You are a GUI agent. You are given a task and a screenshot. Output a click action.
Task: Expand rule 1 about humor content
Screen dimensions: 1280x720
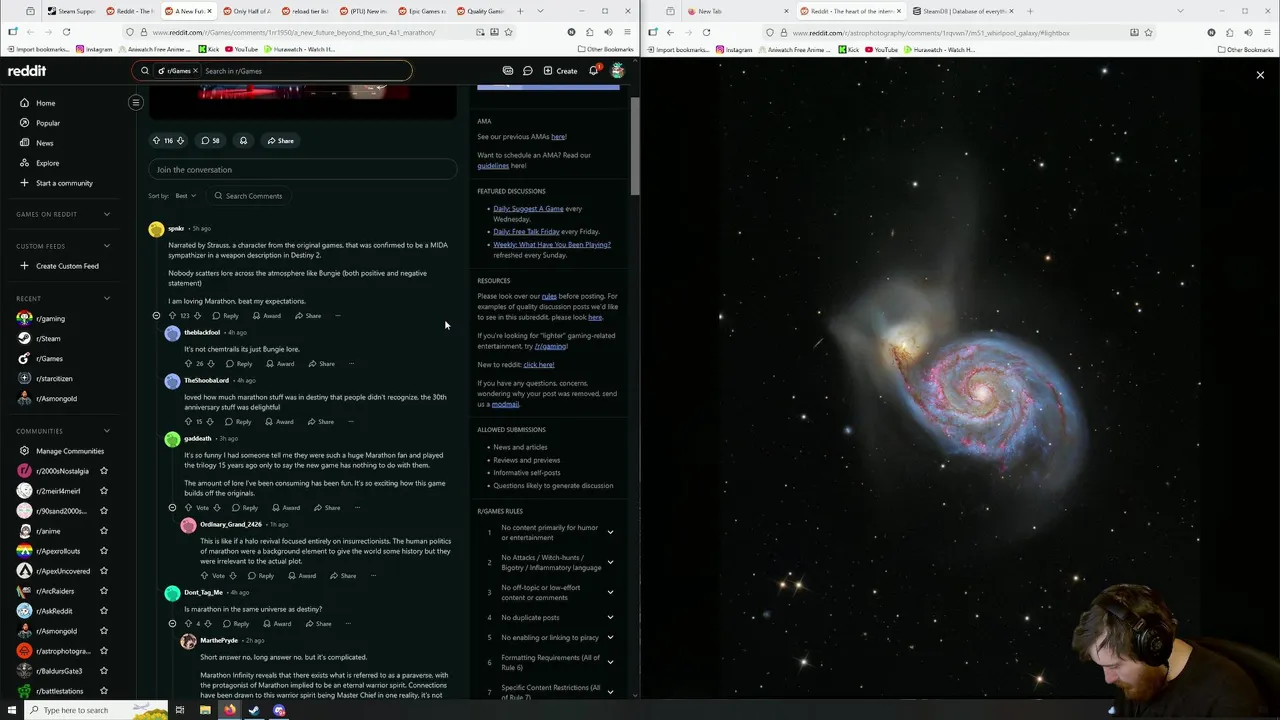610,532
